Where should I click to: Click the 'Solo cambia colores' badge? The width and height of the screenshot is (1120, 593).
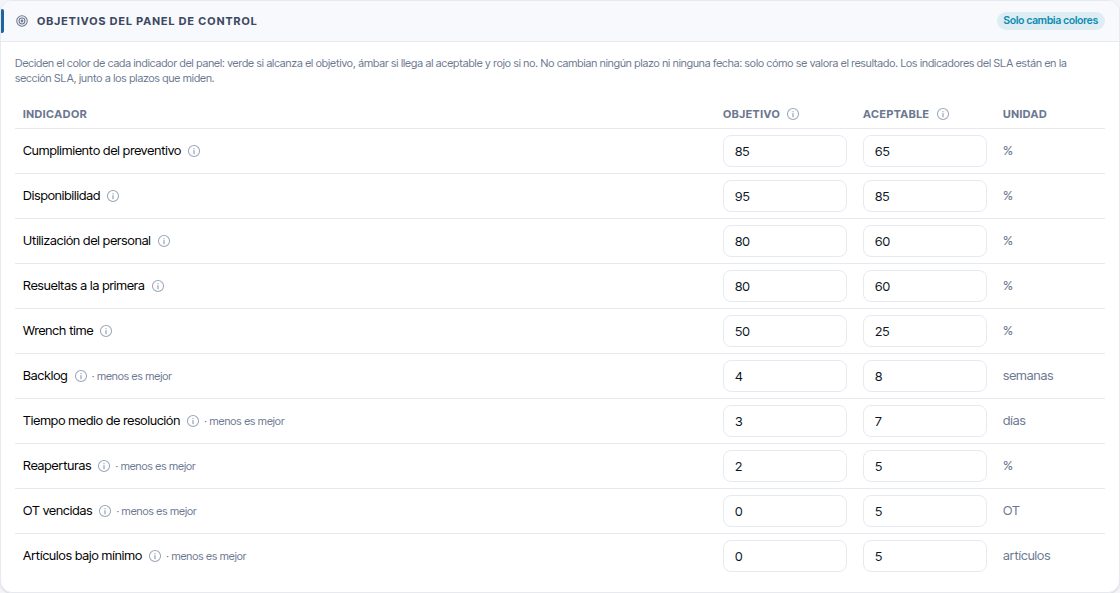(1051, 21)
